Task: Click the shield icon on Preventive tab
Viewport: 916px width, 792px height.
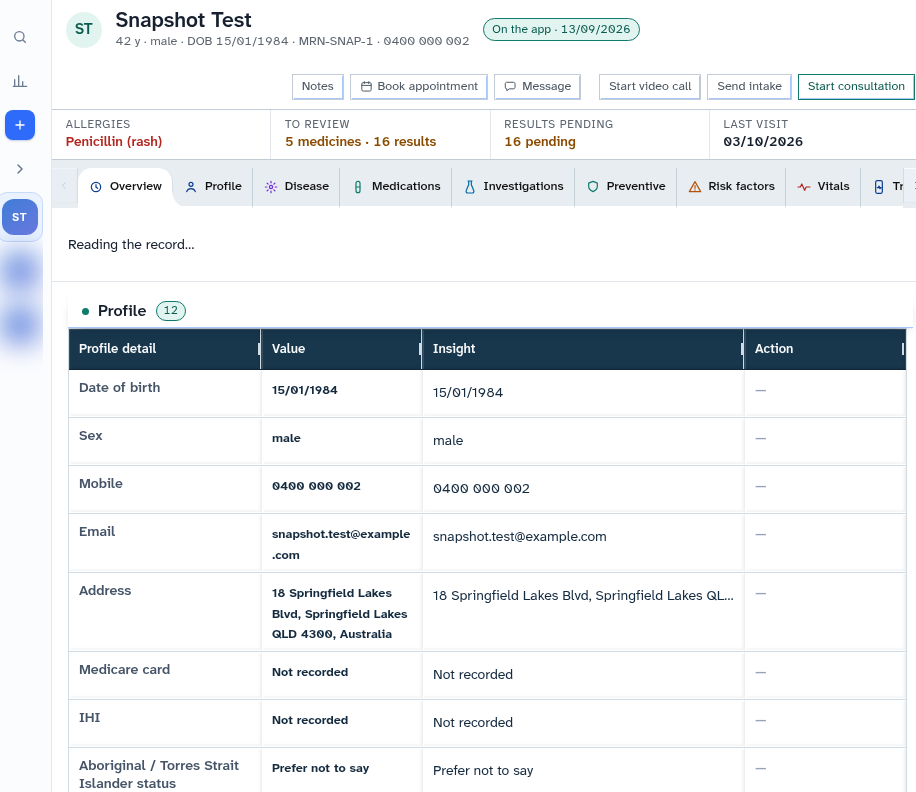Action: coord(593,187)
